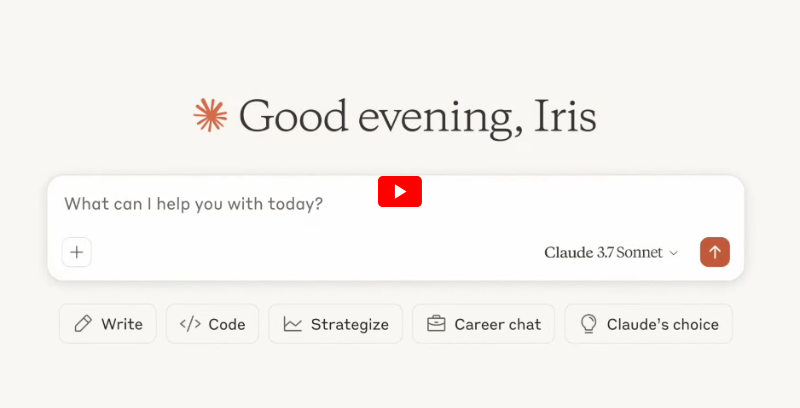Choose the Code suggestion chip
Viewport: 800px width, 408px height.
(213, 324)
